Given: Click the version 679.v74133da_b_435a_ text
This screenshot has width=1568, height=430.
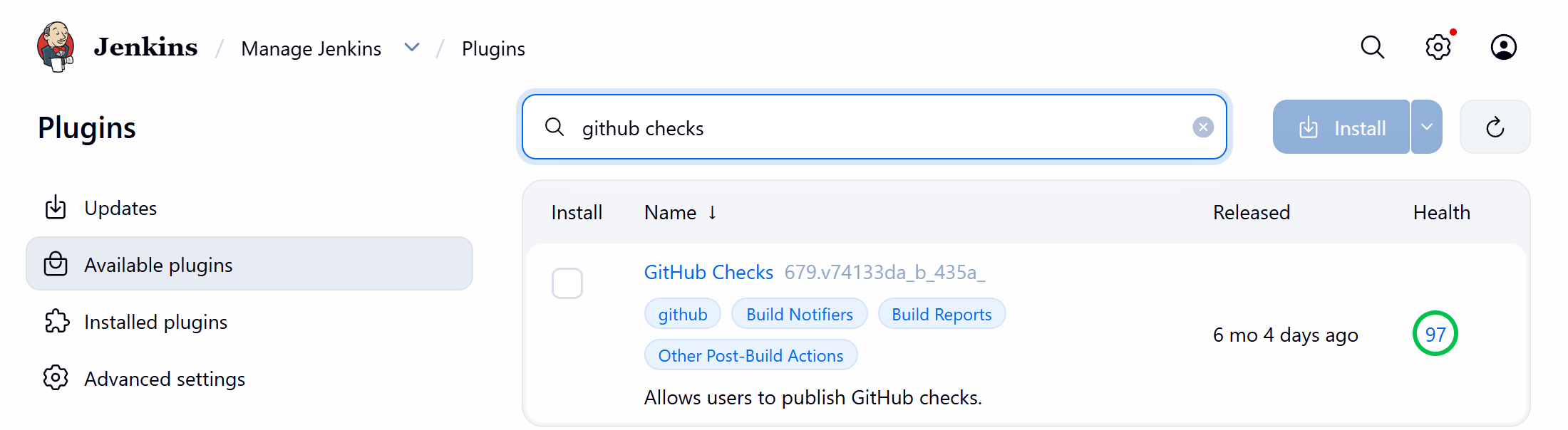Looking at the screenshot, I should 884,272.
